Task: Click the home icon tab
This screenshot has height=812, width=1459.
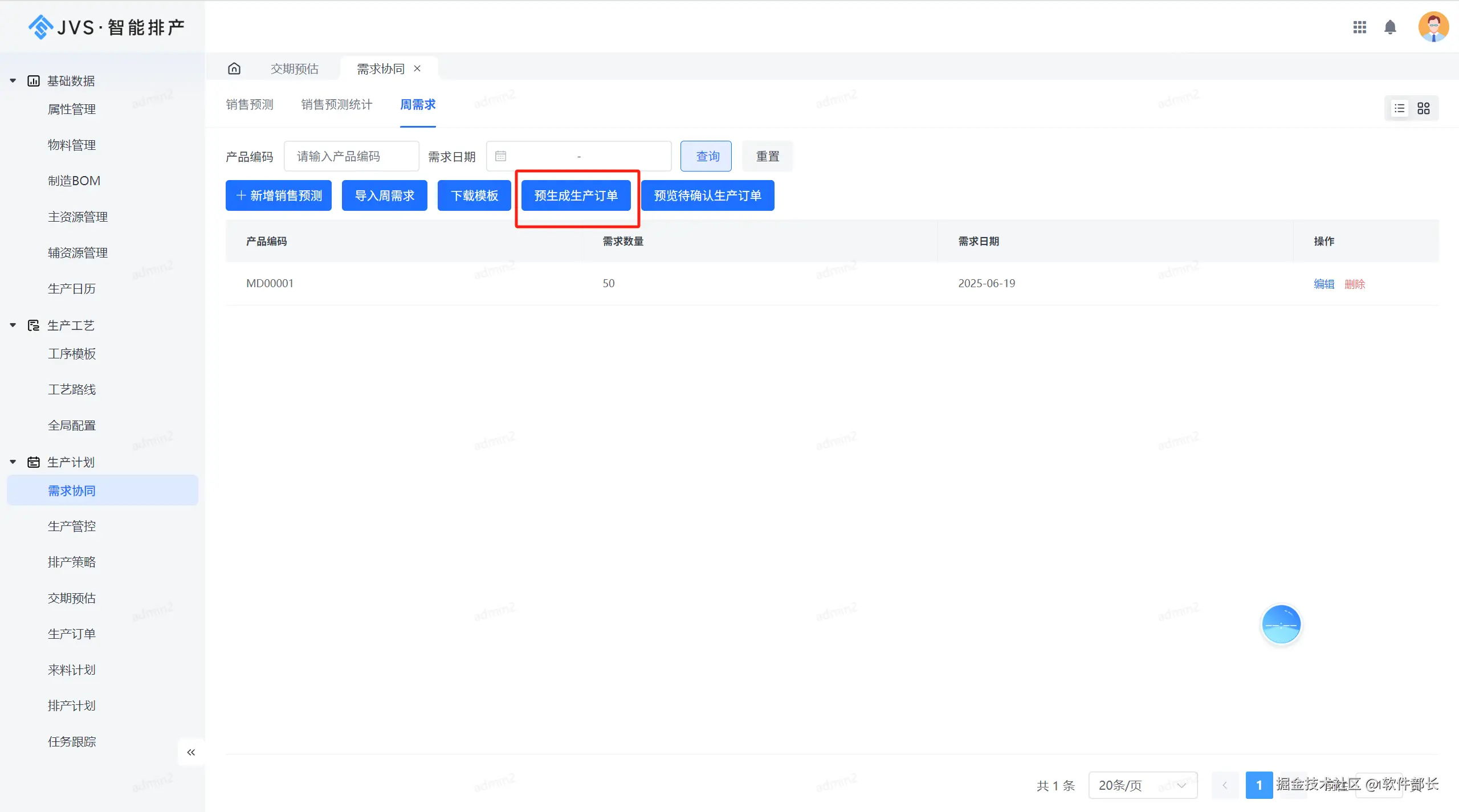Action: 234,69
